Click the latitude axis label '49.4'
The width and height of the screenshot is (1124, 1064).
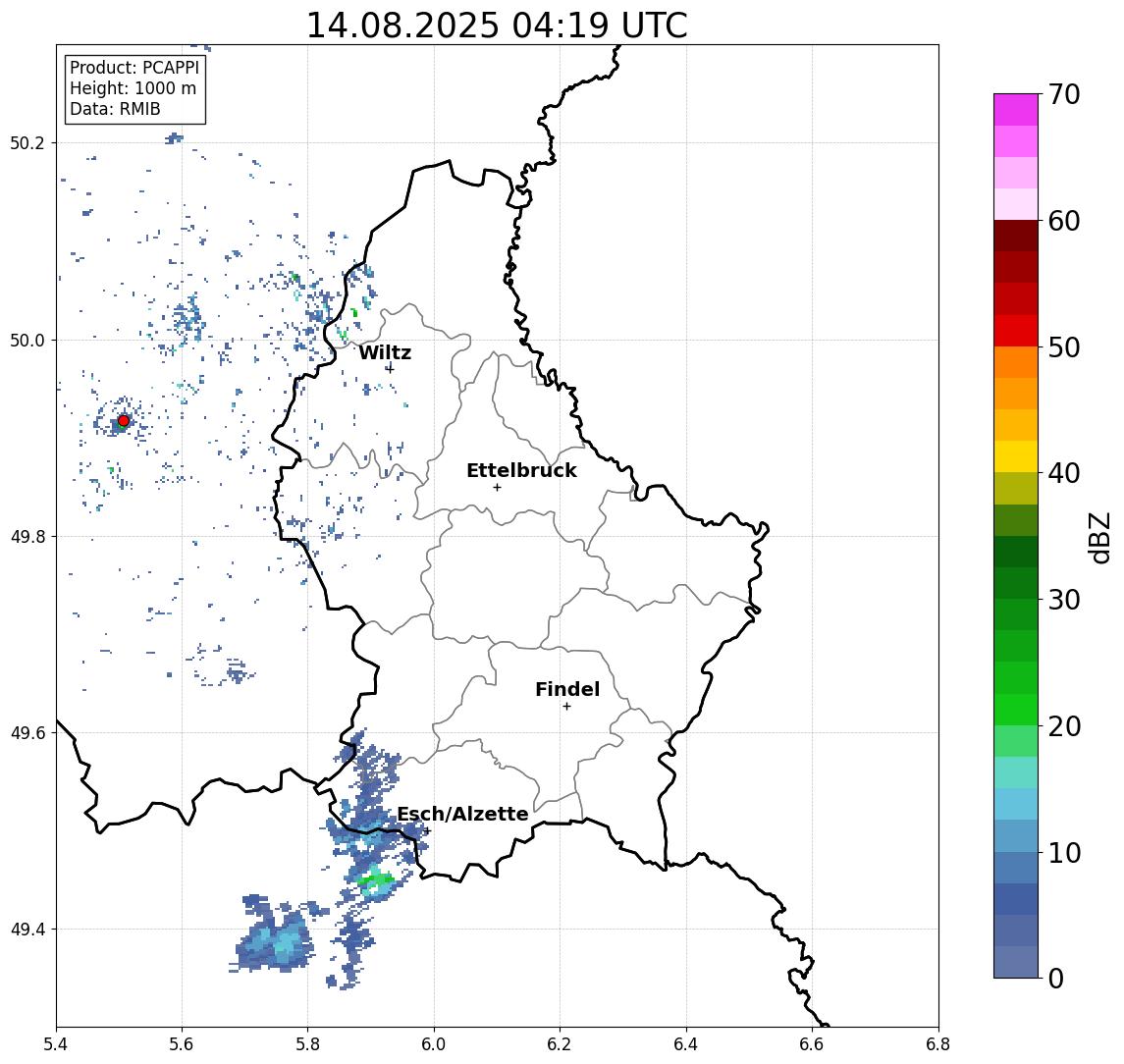(x=27, y=930)
